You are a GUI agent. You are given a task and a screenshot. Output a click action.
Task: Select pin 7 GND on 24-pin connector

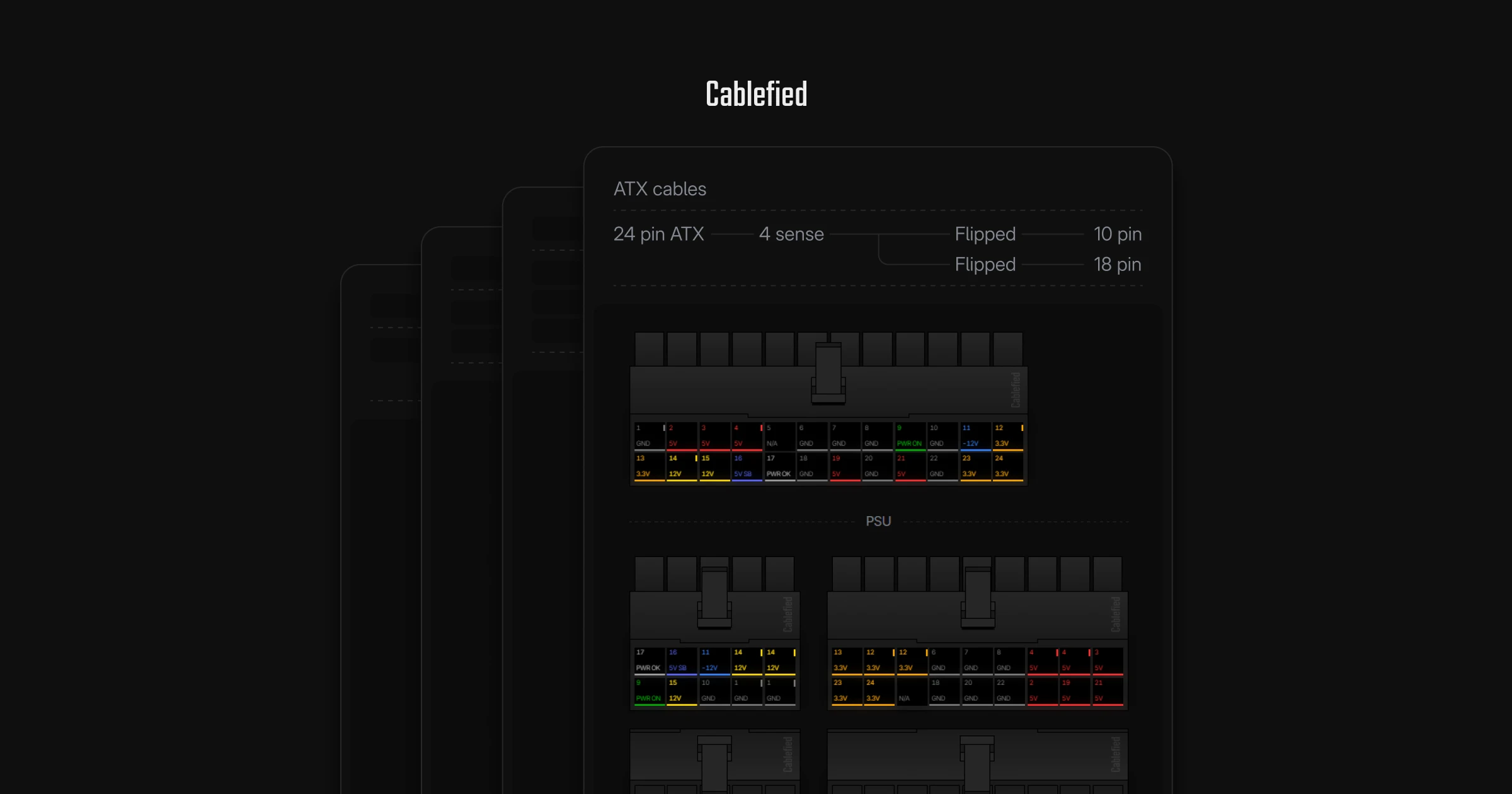click(845, 436)
